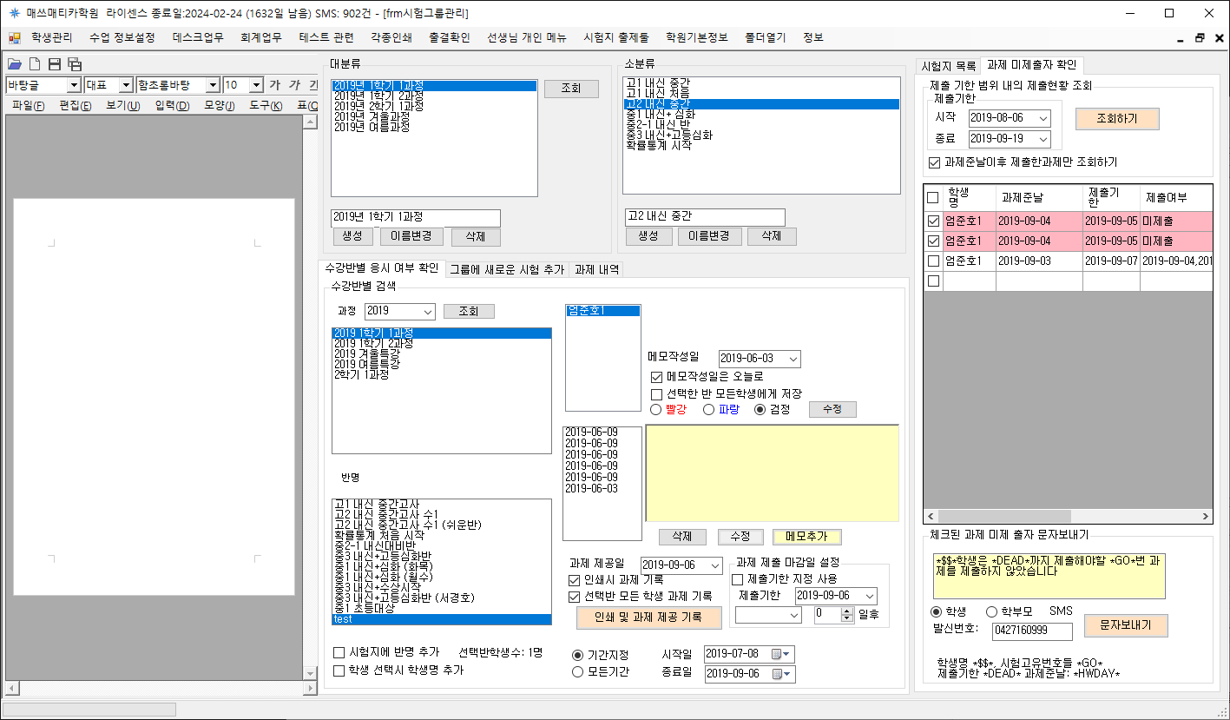Switch to 과제 내역 tab
The width and height of the screenshot is (1230, 720).
point(597,269)
